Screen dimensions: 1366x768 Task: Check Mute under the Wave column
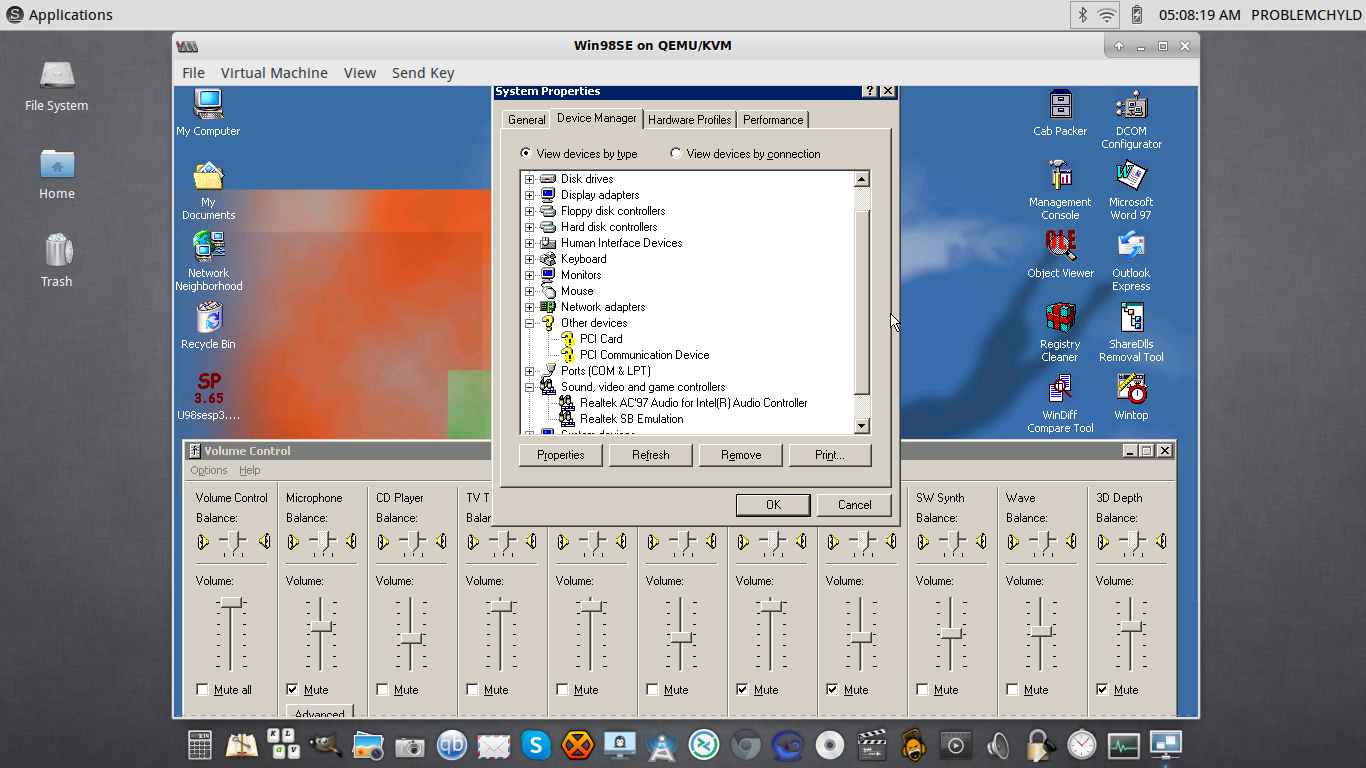coord(1013,690)
